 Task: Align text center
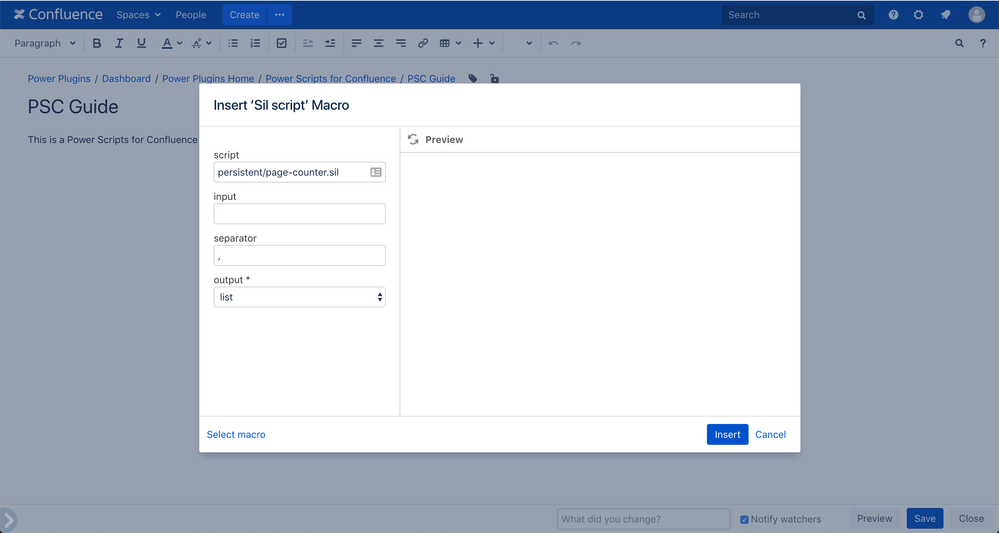point(378,43)
